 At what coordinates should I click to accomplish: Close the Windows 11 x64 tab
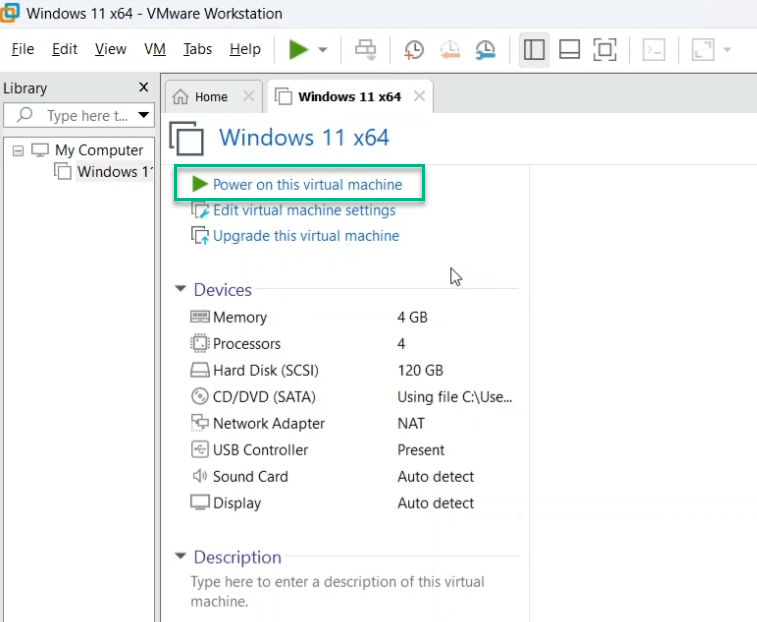point(420,97)
